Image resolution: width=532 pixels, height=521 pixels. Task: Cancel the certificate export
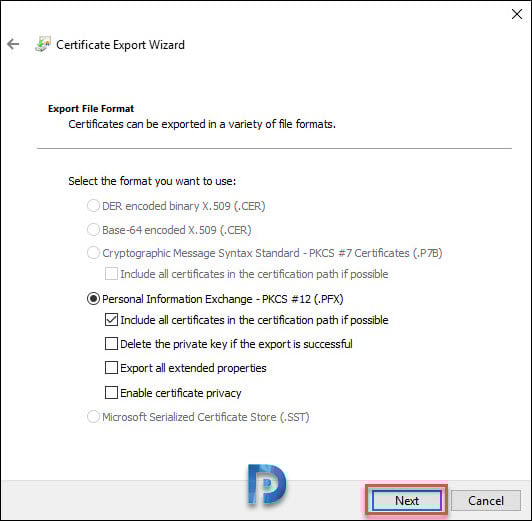click(486, 501)
